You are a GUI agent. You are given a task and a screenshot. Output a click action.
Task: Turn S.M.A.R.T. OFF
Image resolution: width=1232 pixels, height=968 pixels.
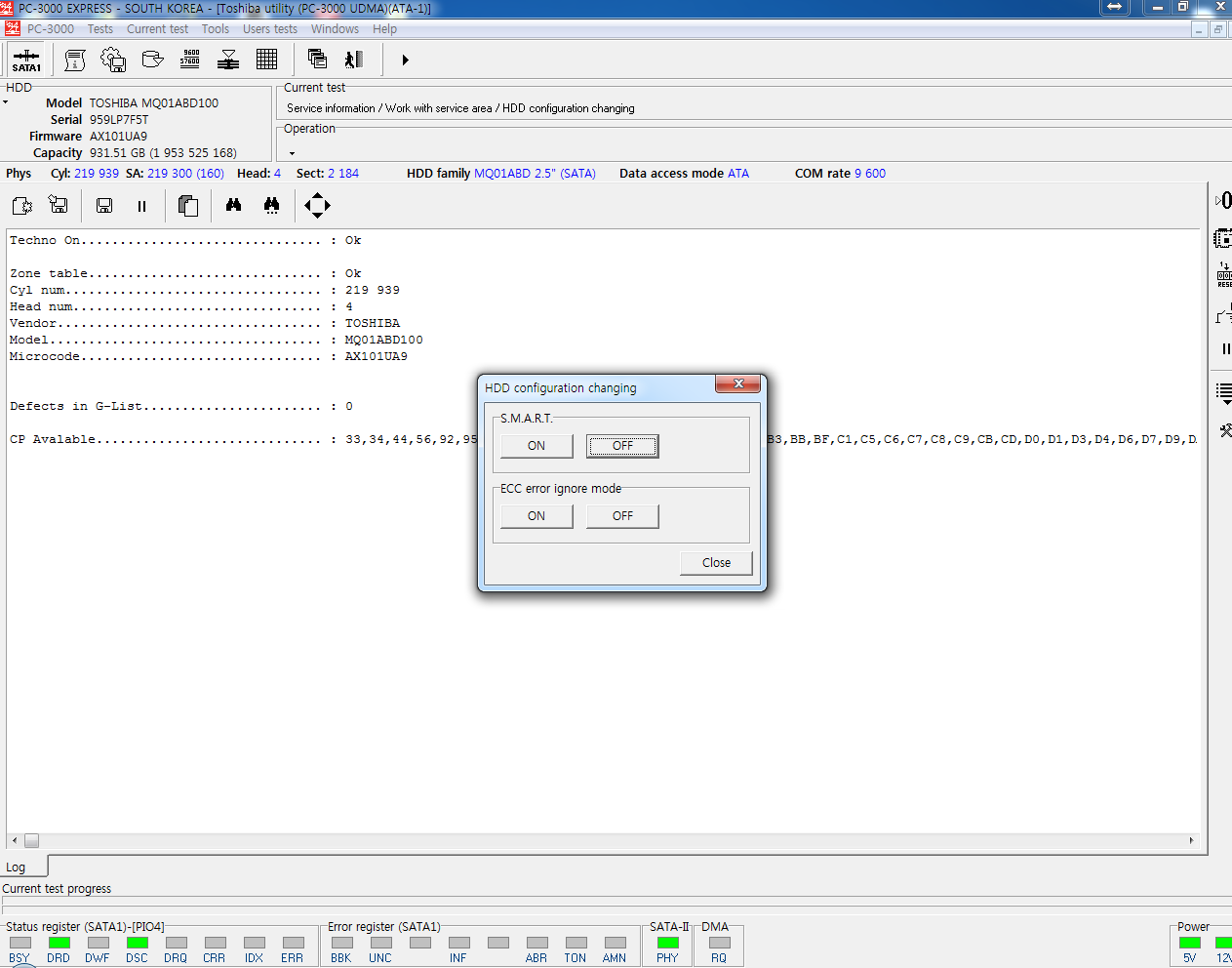click(x=622, y=446)
